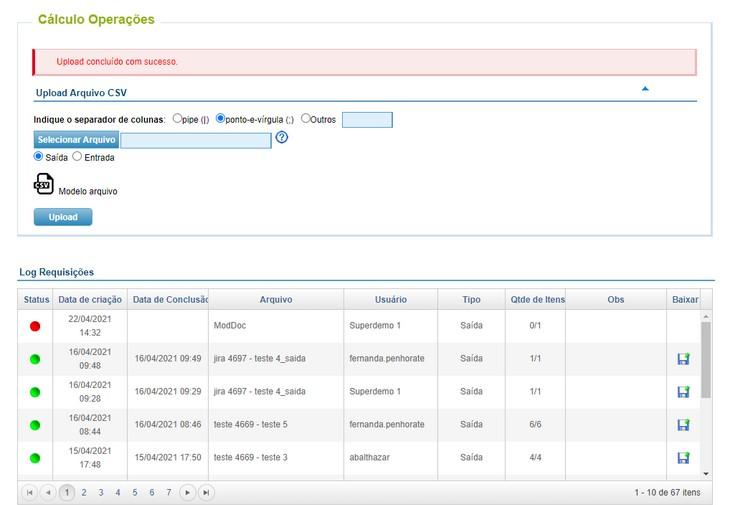
Task: Open page 6 of log
Action: point(152,492)
